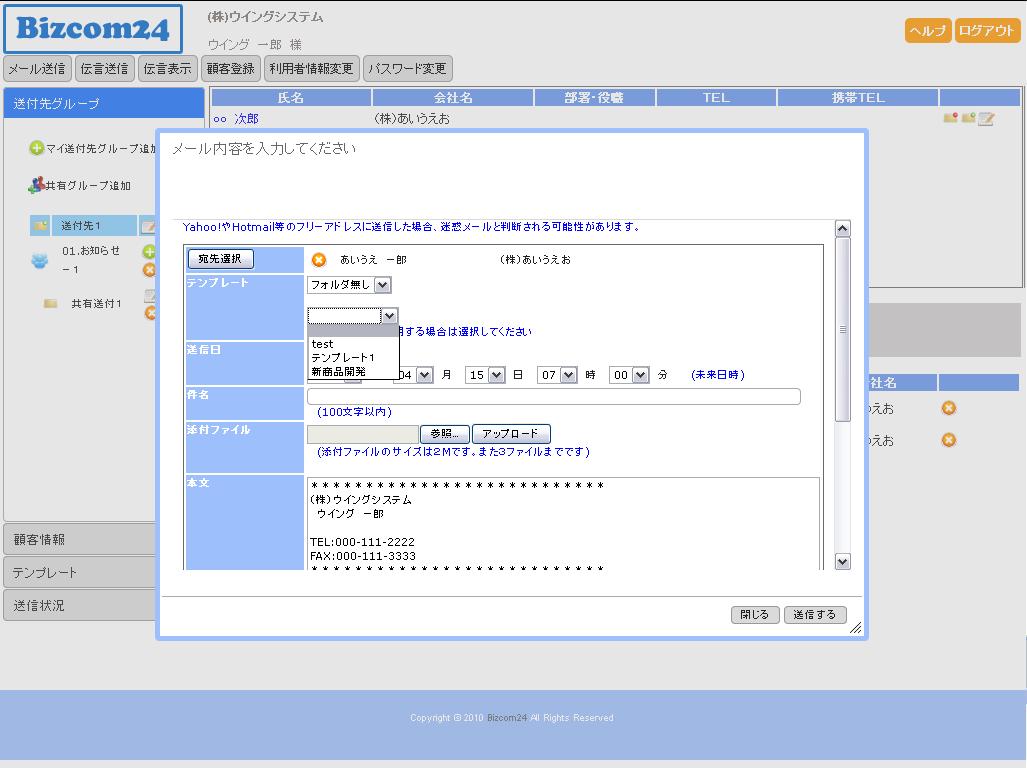Screen dimensions: 1027x768
Task: Click the 件名 subject input field
Action: [x=553, y=397]
